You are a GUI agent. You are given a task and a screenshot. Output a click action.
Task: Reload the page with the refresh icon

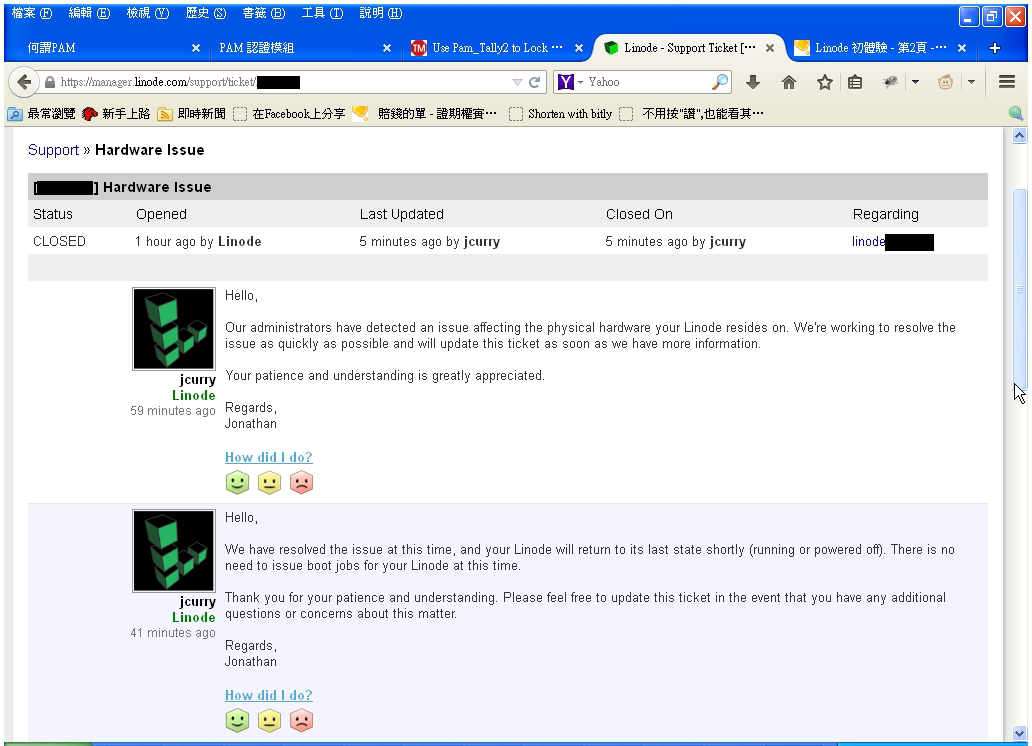click(534, 82)
